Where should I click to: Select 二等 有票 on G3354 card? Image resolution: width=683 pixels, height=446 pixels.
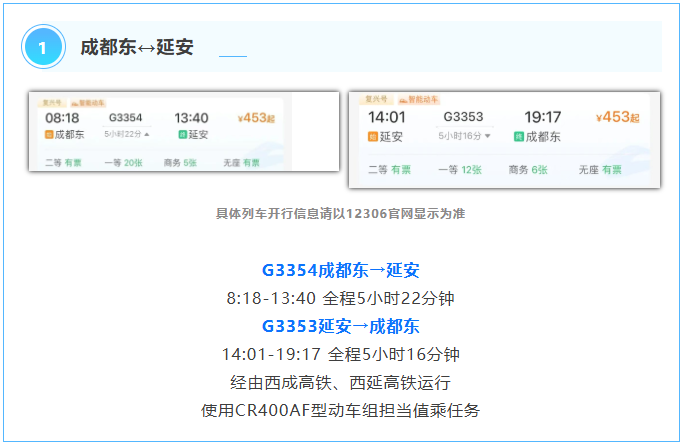(63, 162)
